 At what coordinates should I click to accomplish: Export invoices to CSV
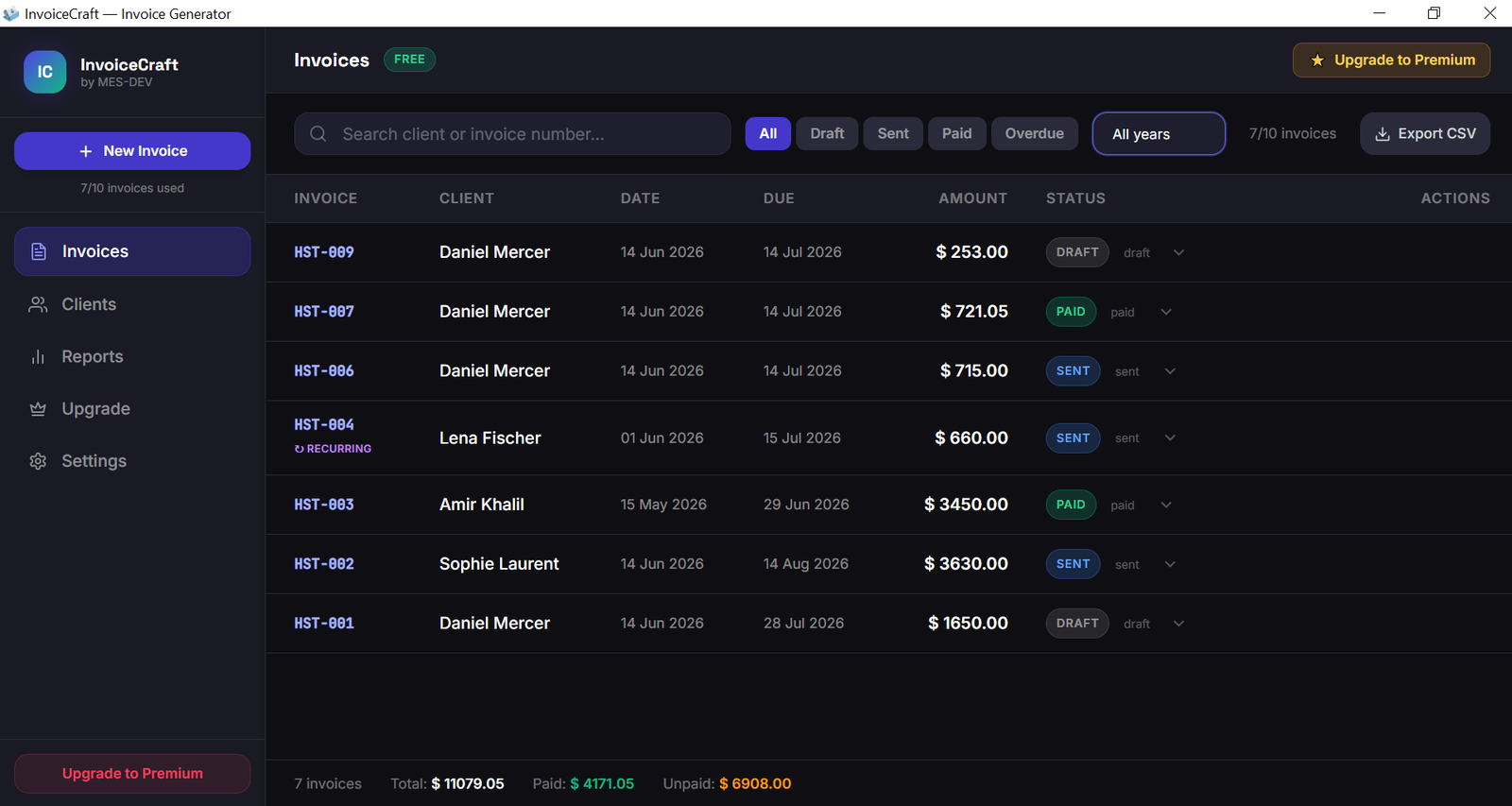pos(1425,134)
